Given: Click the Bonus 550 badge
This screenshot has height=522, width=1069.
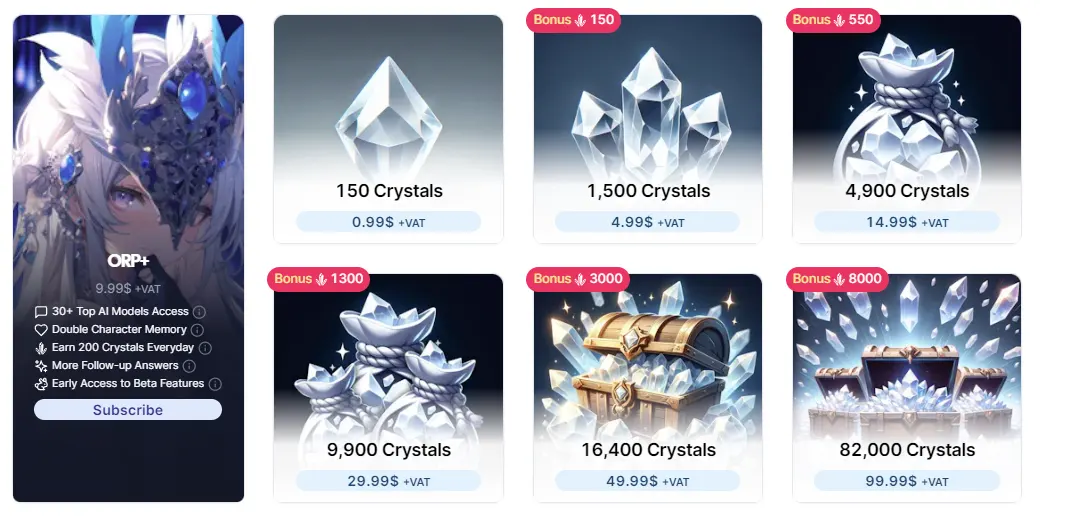Looking at the screenshot, I should pyautogui.click(x=833, y=20).
